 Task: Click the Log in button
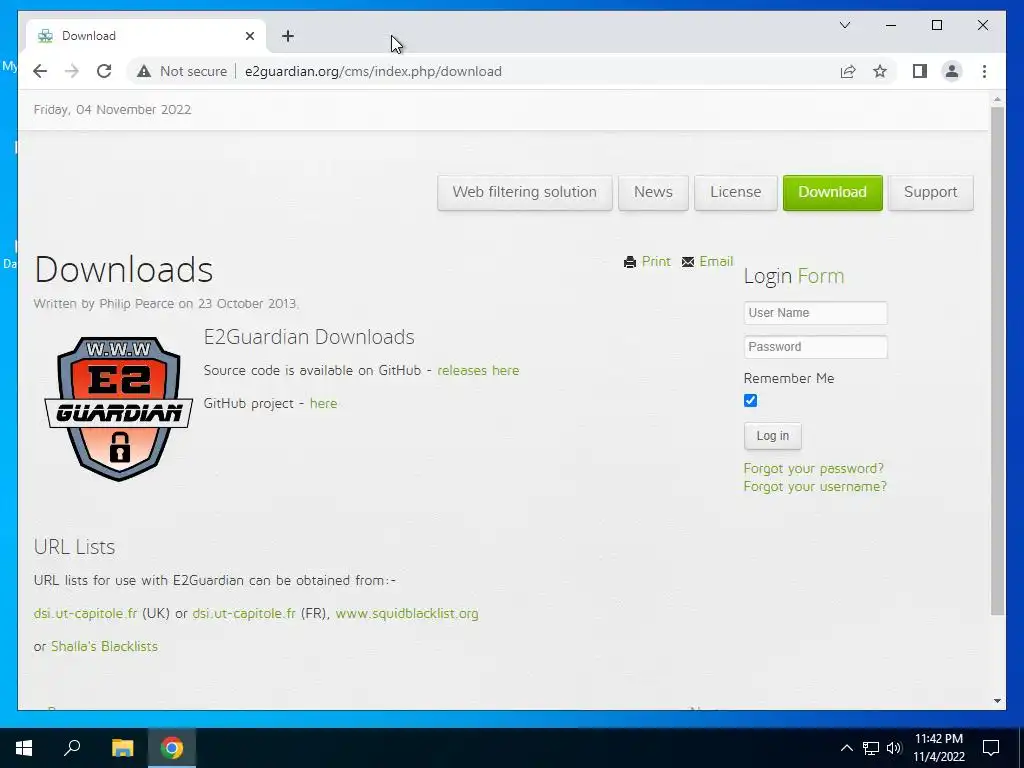(773, 436)
